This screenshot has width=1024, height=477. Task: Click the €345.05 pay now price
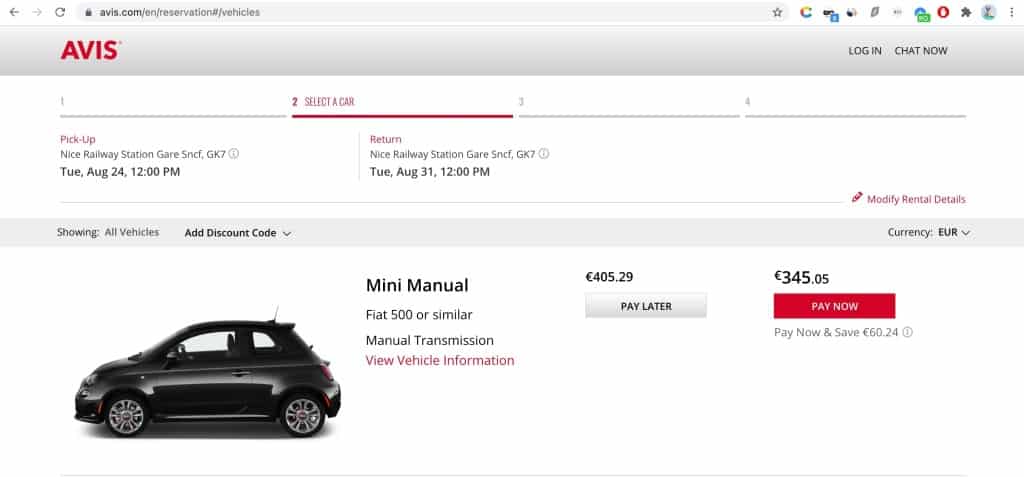pos(801,278)
